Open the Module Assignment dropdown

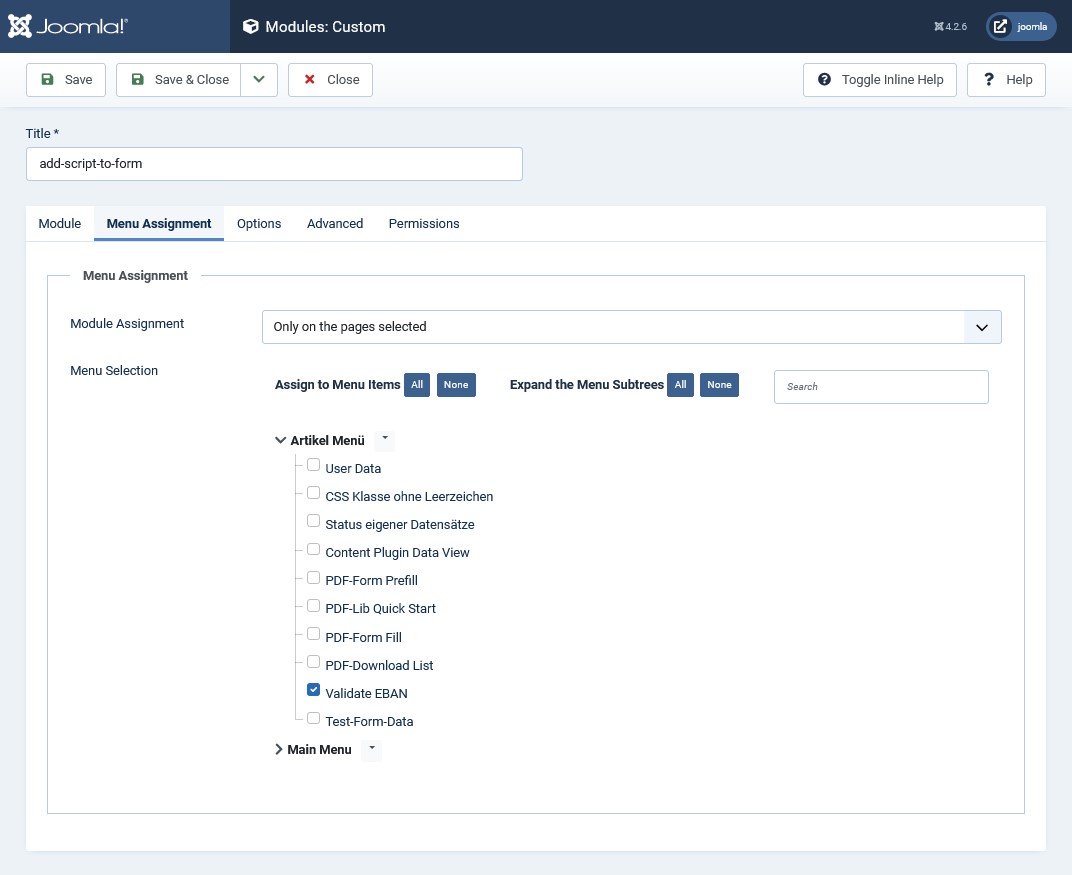[x=631, y=327]
